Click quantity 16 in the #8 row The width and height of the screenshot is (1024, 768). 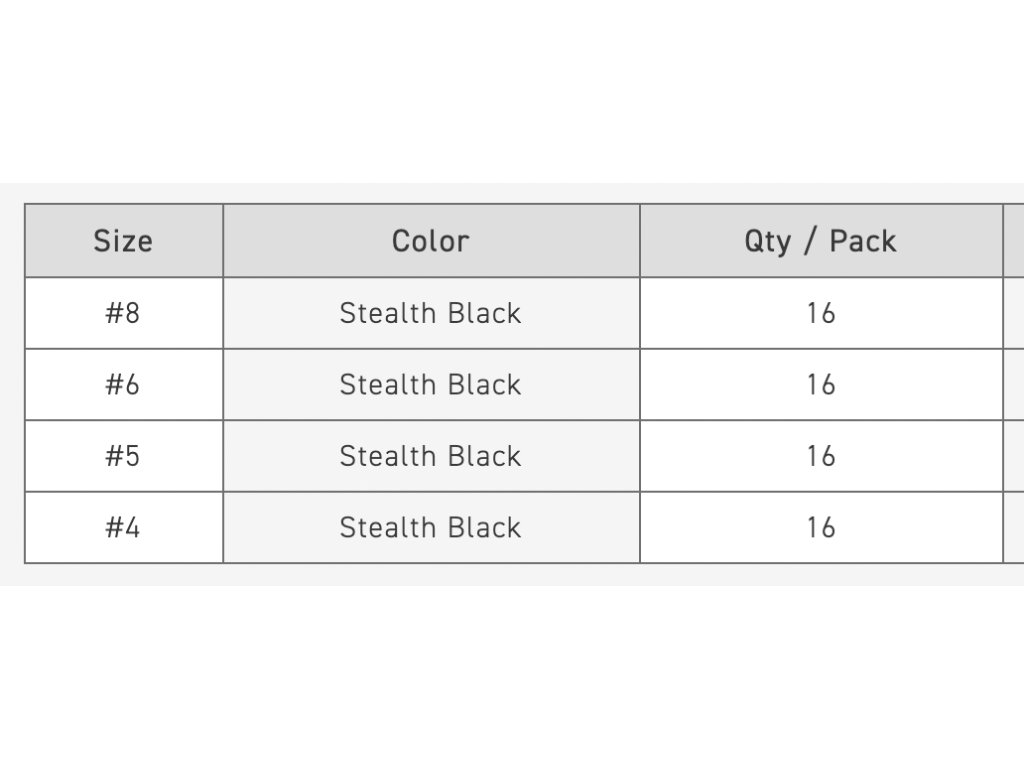click(x=820, y=313)
